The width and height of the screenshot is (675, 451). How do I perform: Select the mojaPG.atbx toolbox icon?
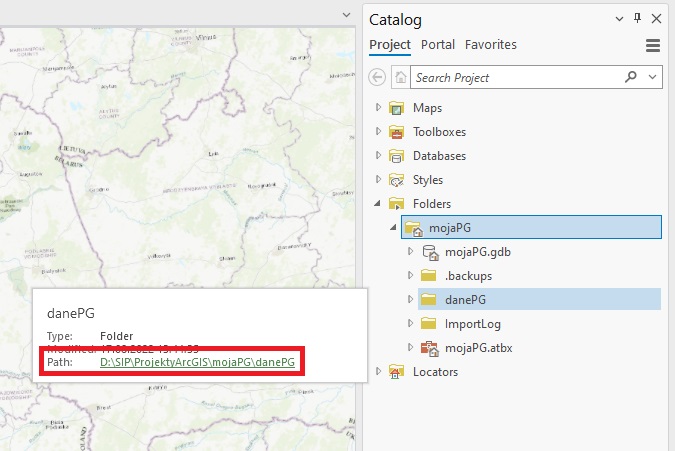pos(430,348)
